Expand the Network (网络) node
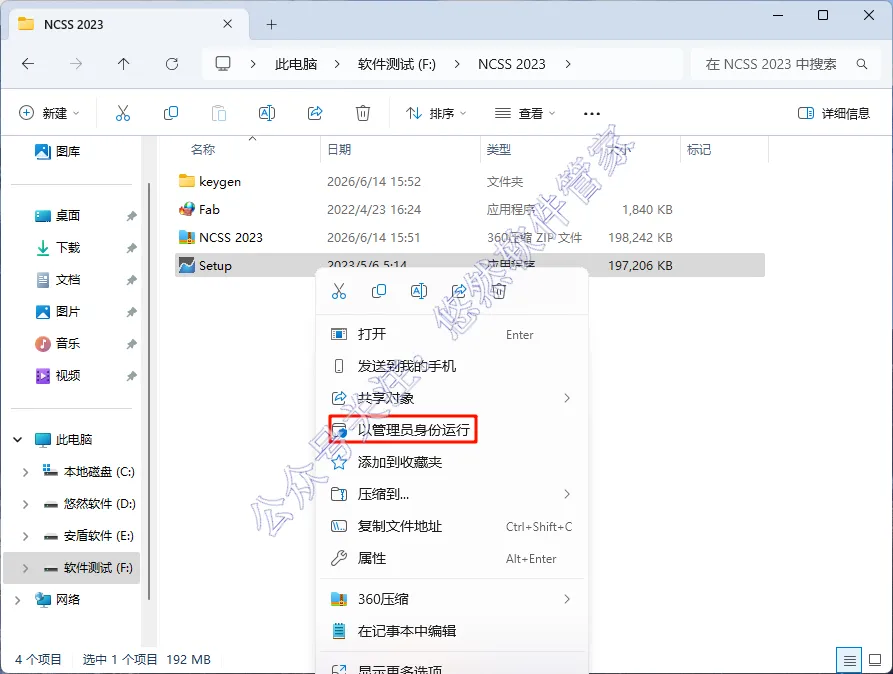The height and width of the screenshot is (674, 893). [18, 600]
